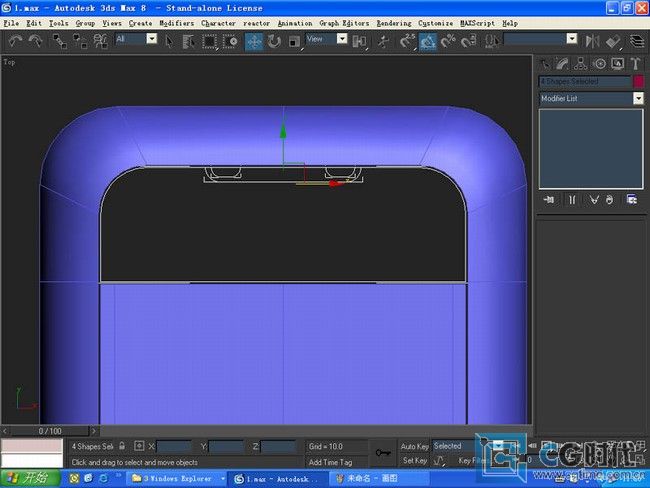Click Remove Modifier from Stack icon
This screenshot has height=488, width=650.
609,200
